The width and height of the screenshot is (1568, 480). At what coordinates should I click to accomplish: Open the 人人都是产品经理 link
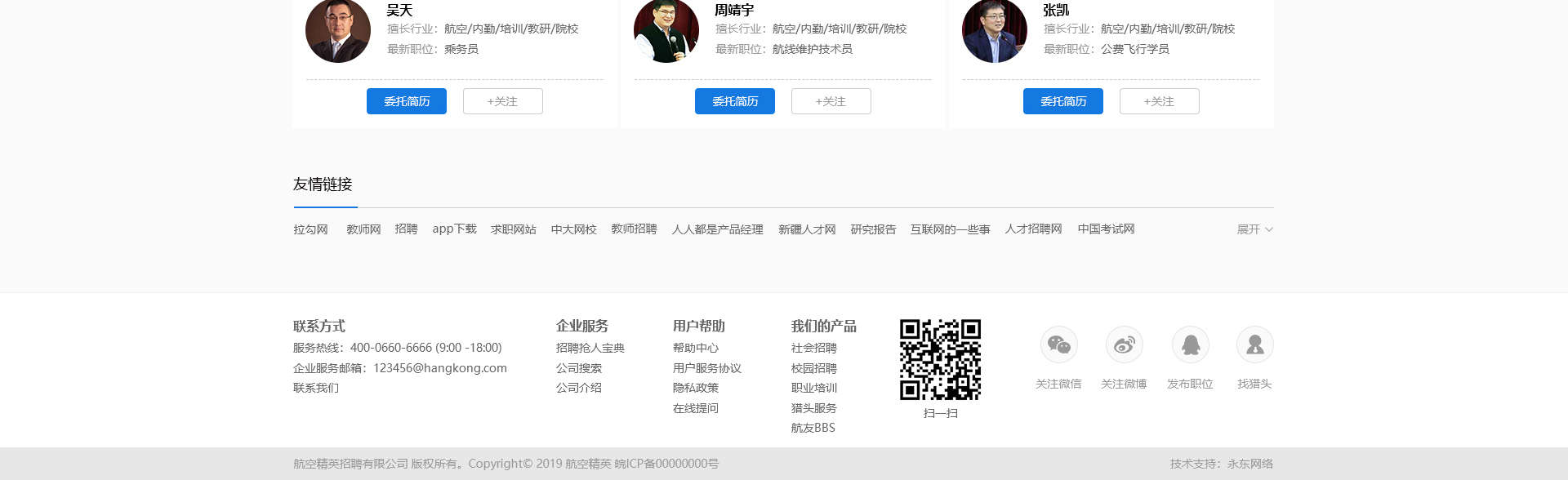tap(717, 229)
